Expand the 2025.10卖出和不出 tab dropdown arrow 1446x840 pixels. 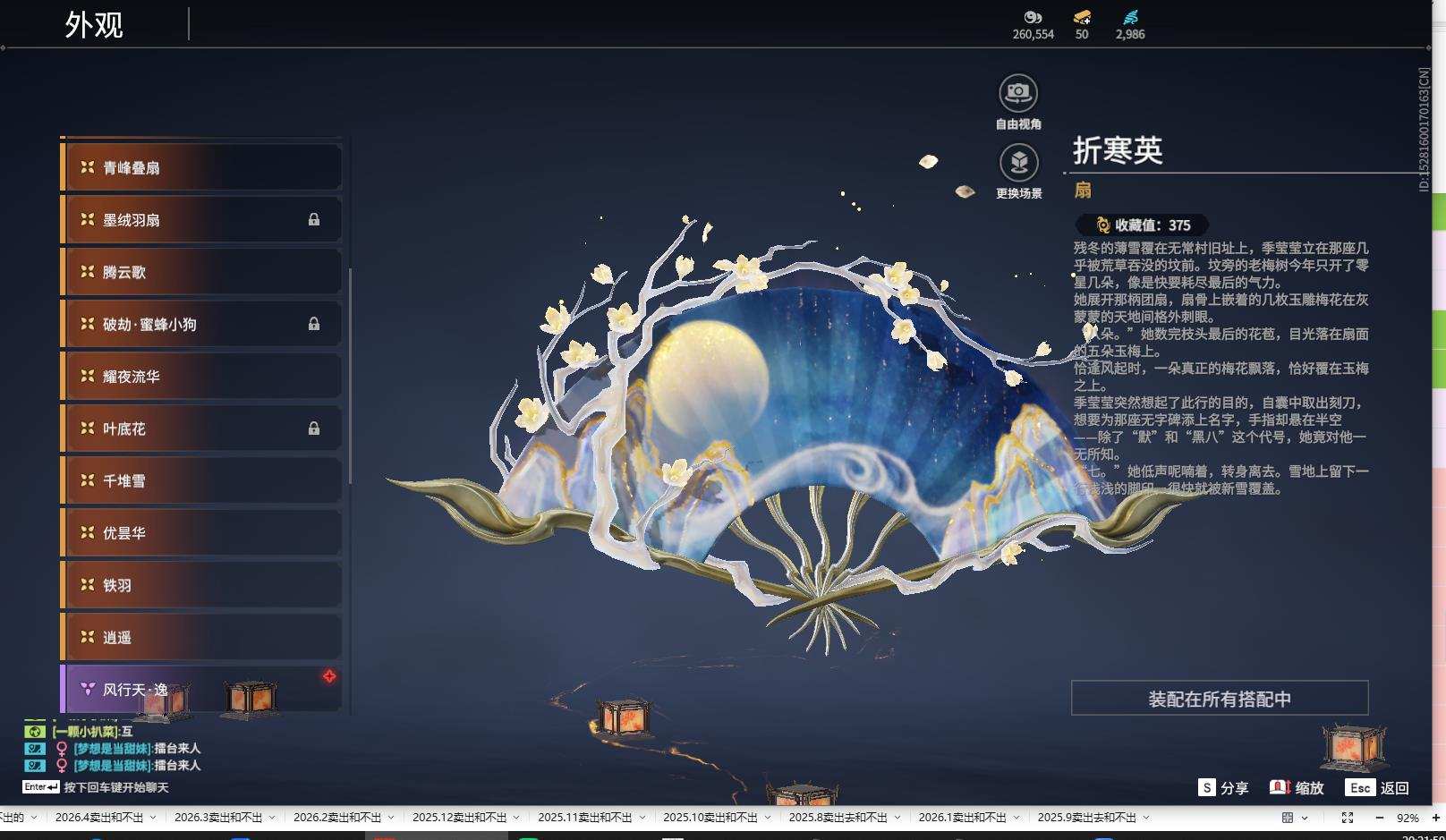767,818
